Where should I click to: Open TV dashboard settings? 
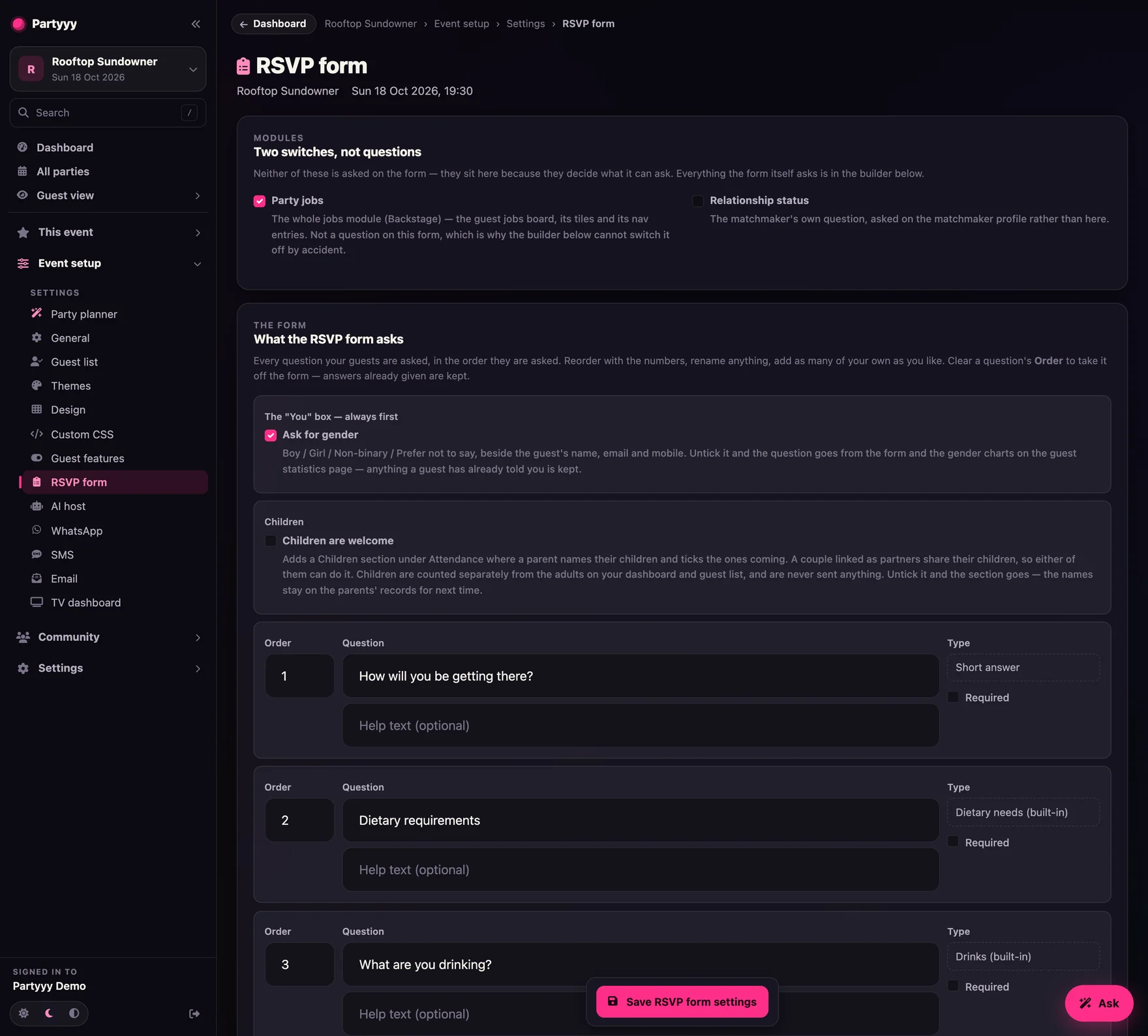coord(115,602)
